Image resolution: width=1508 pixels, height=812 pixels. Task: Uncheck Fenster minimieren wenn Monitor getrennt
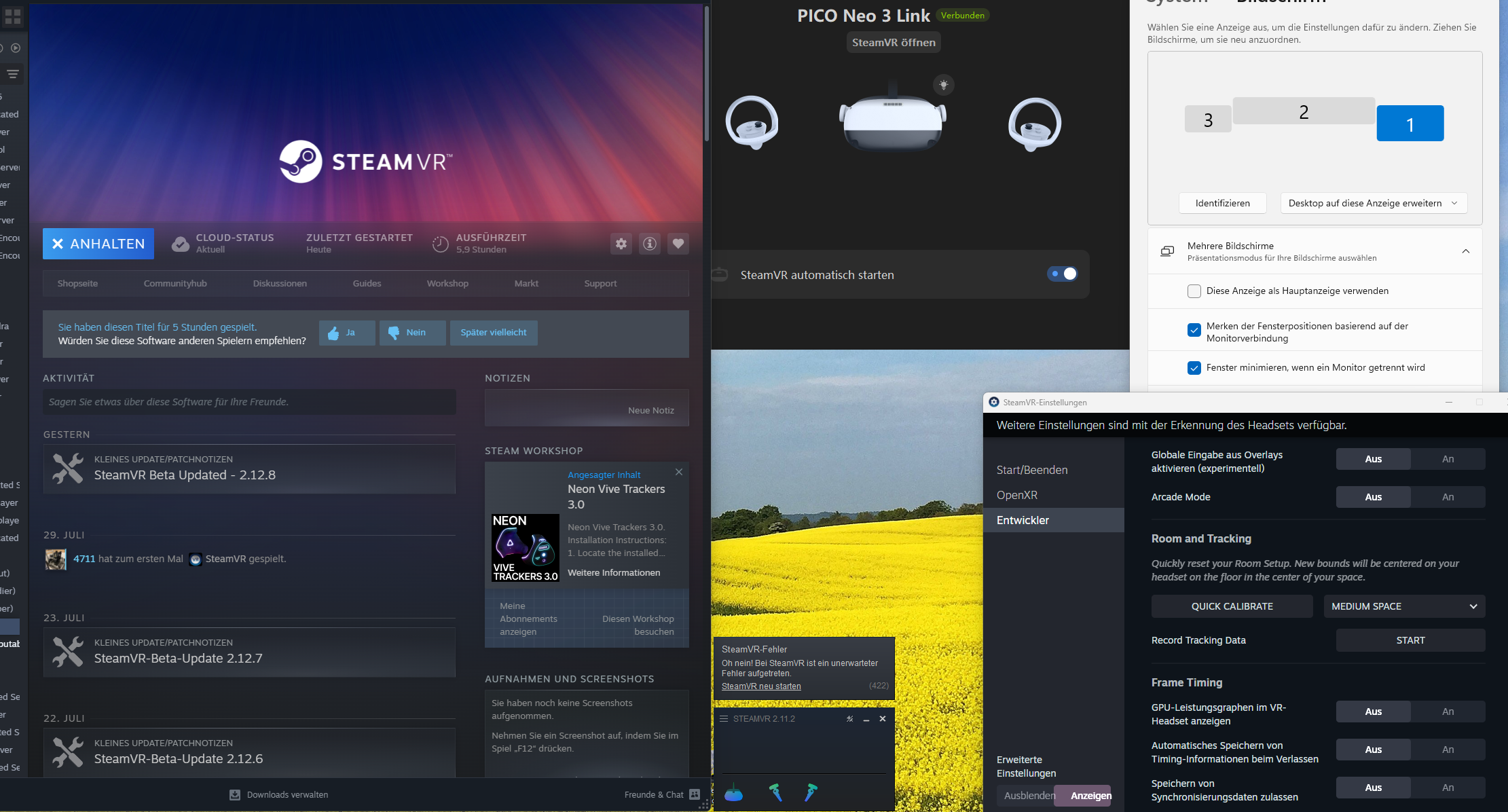[x=1194, y=368]
